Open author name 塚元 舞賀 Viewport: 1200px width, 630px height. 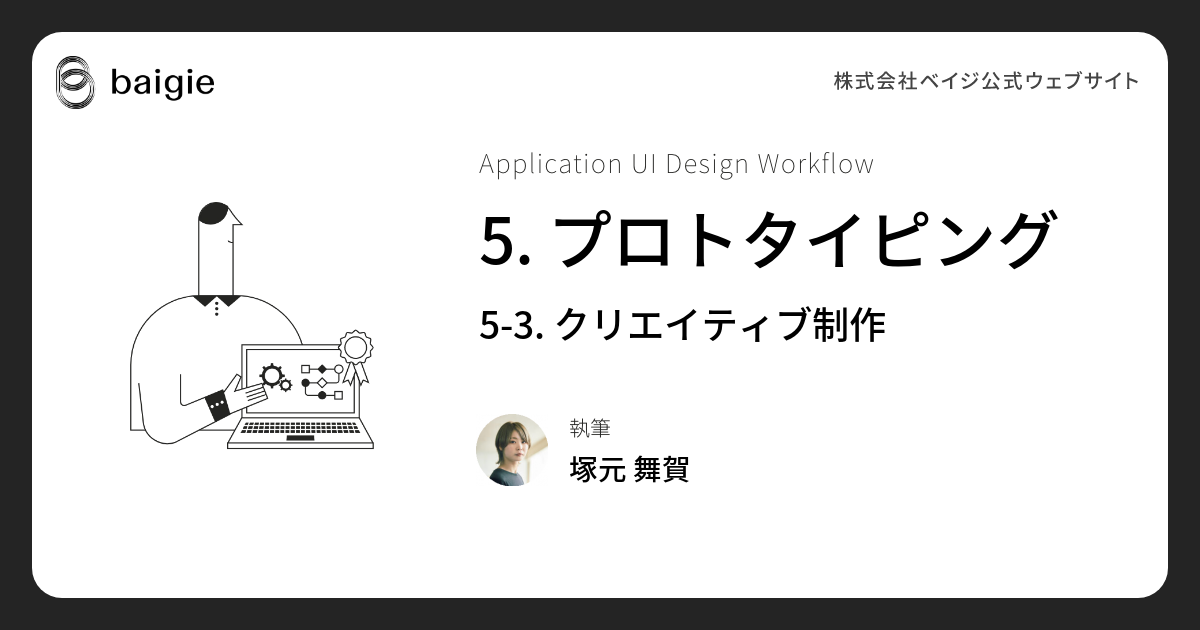[x=629, y=468]
